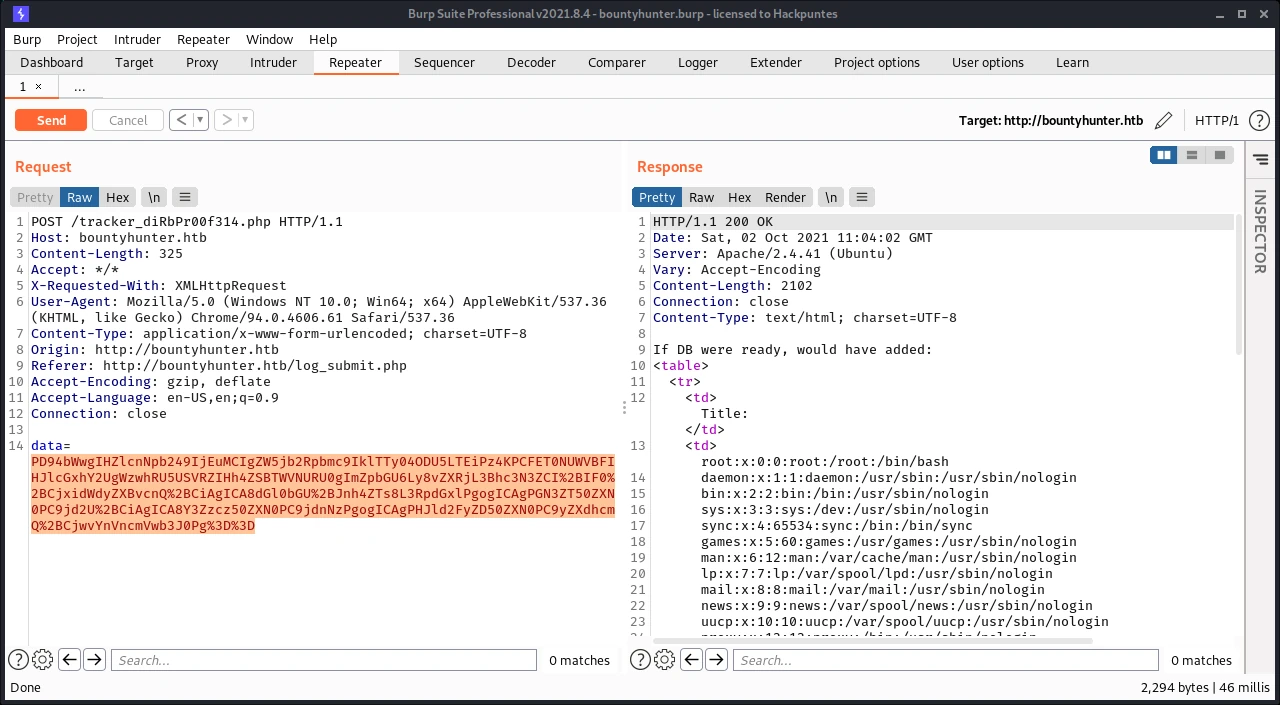This screenshot has height=705, width=1280.
Task: Open history forward dropdown arrow
Action: [x=246, y=120]
